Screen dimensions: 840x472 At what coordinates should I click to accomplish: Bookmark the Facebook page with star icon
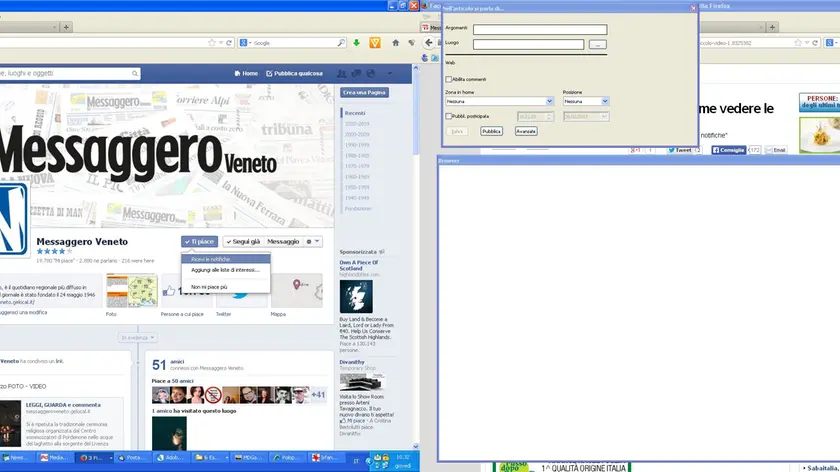coord(212,43)
